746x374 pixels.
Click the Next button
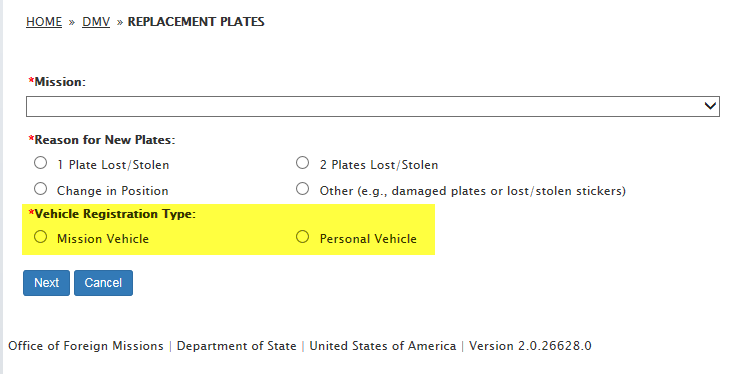[x=47, y=283]
